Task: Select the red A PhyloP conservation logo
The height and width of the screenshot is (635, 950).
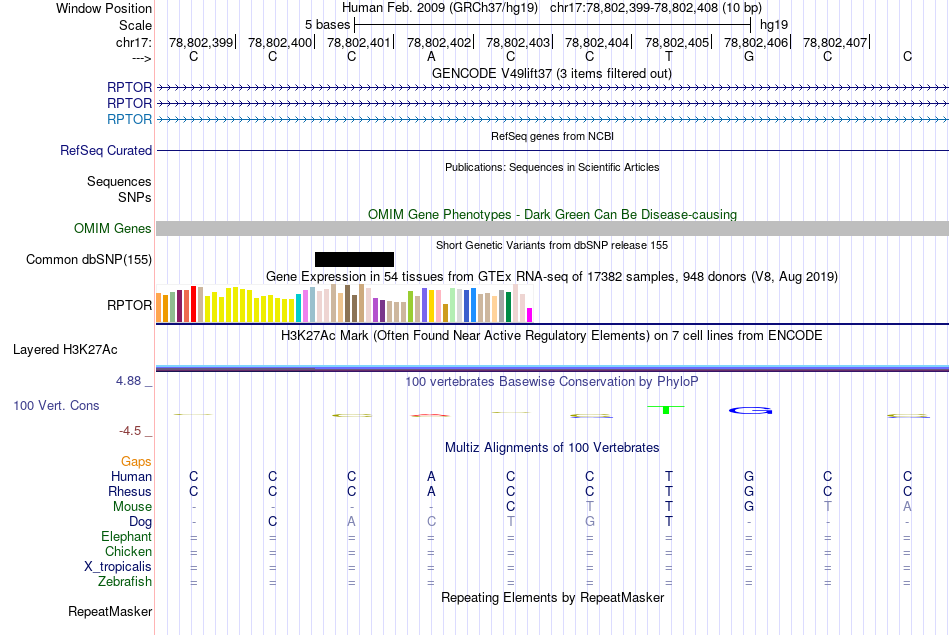Action: click(x=430, y=415)
